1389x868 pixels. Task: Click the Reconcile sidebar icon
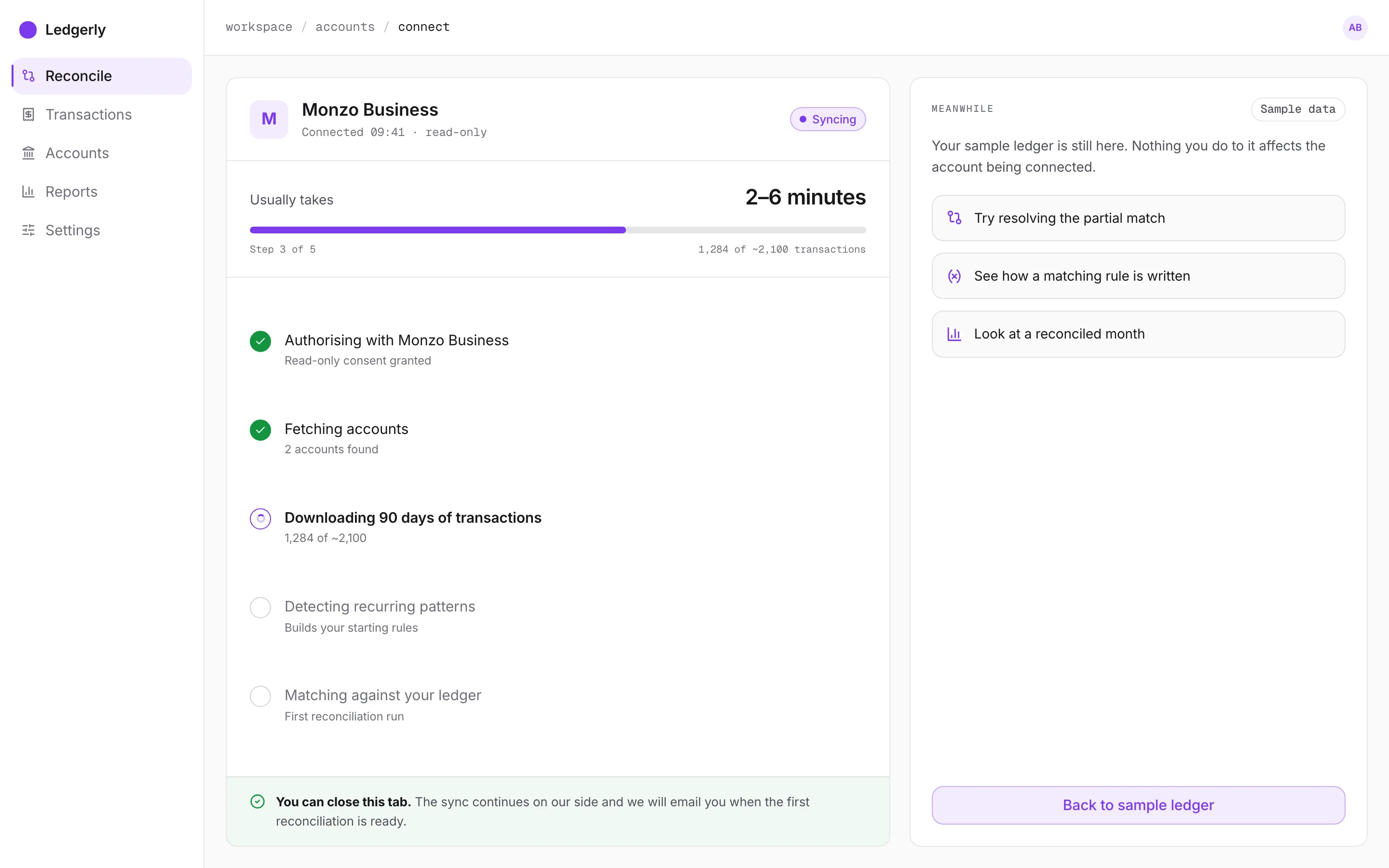point(28,76)
